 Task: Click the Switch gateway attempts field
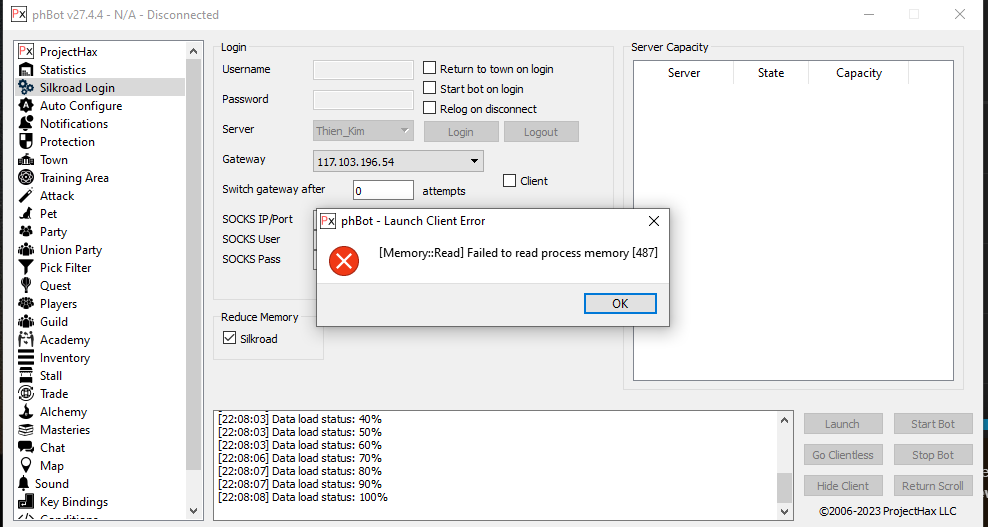click(x=383, y=190)
